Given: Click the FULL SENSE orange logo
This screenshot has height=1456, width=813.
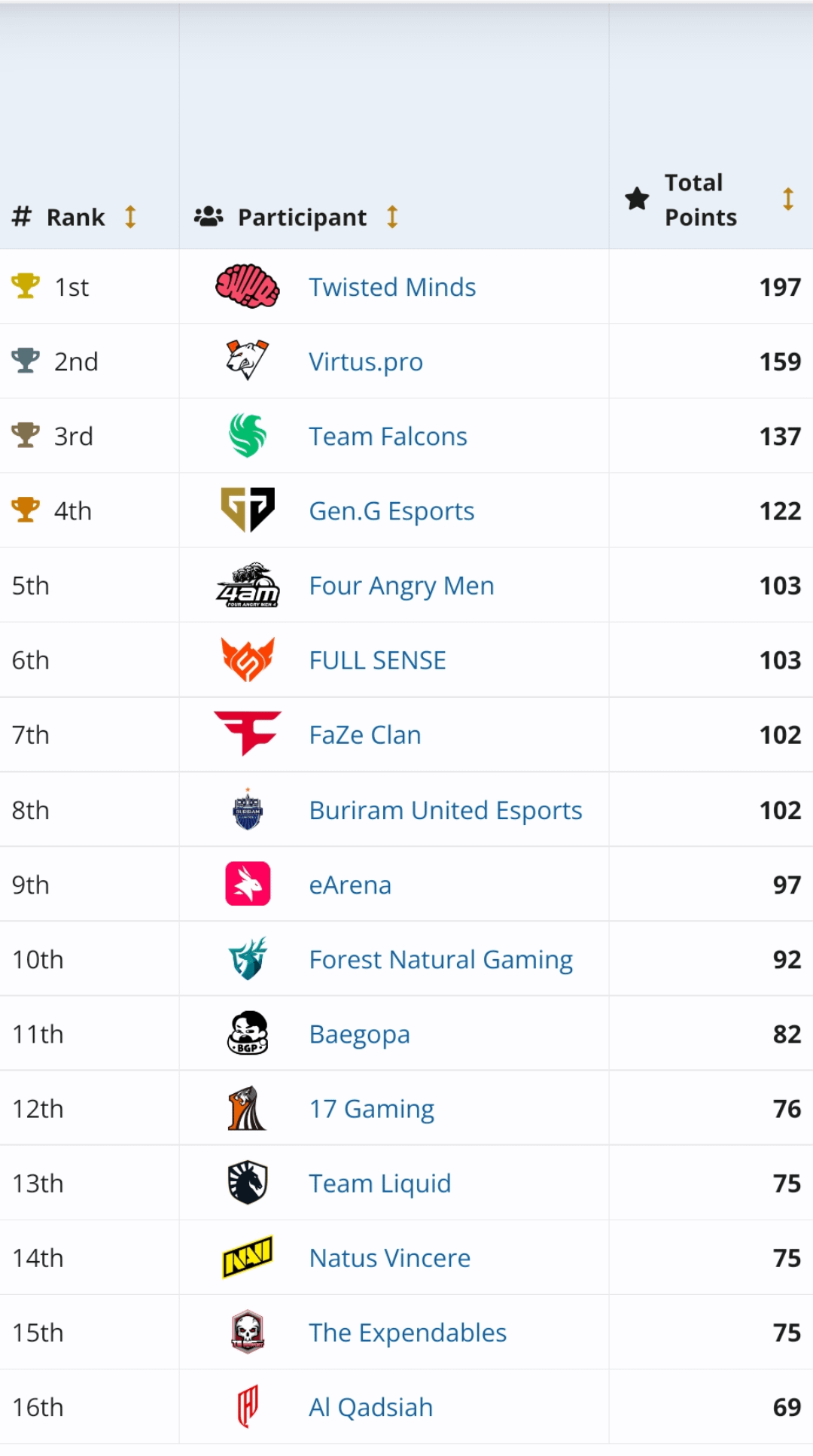Looking at the screenshot, I should 247,659.
